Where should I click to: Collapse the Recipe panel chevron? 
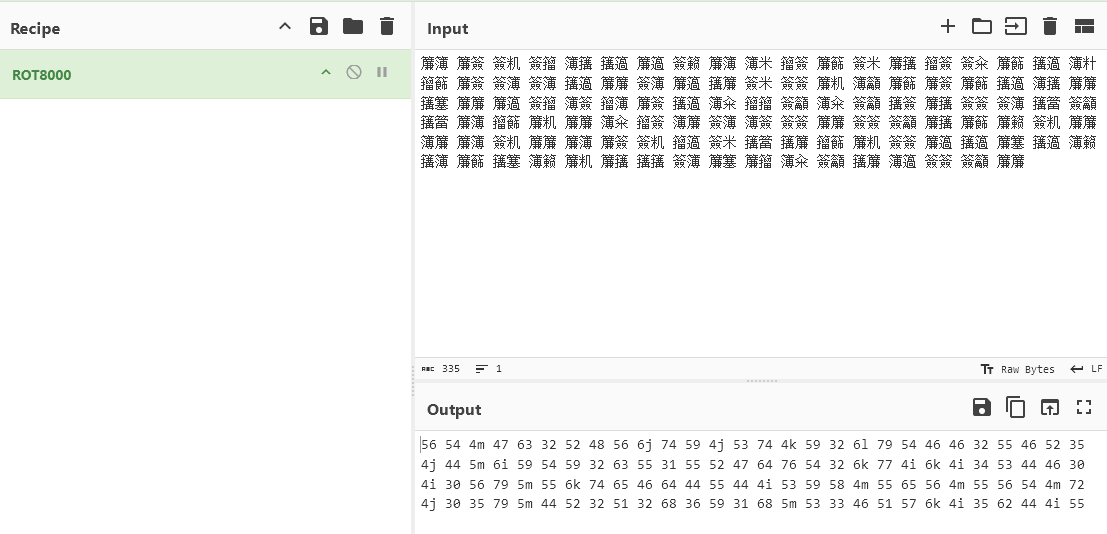click(285, 27)
